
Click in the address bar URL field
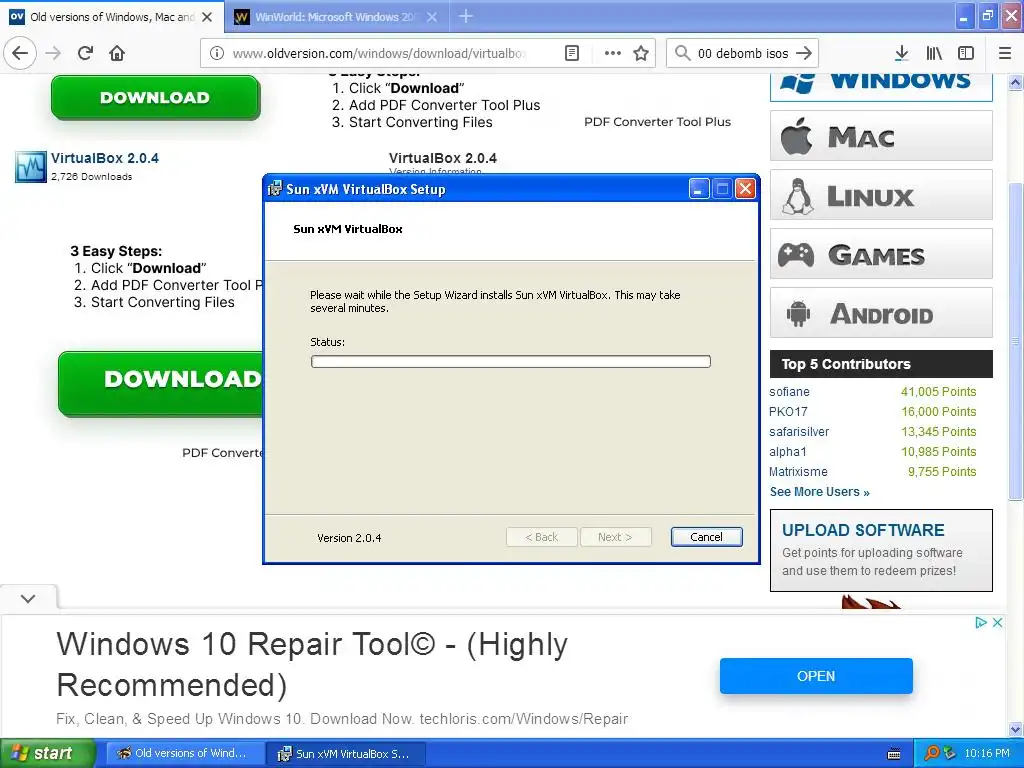[379, 53]
